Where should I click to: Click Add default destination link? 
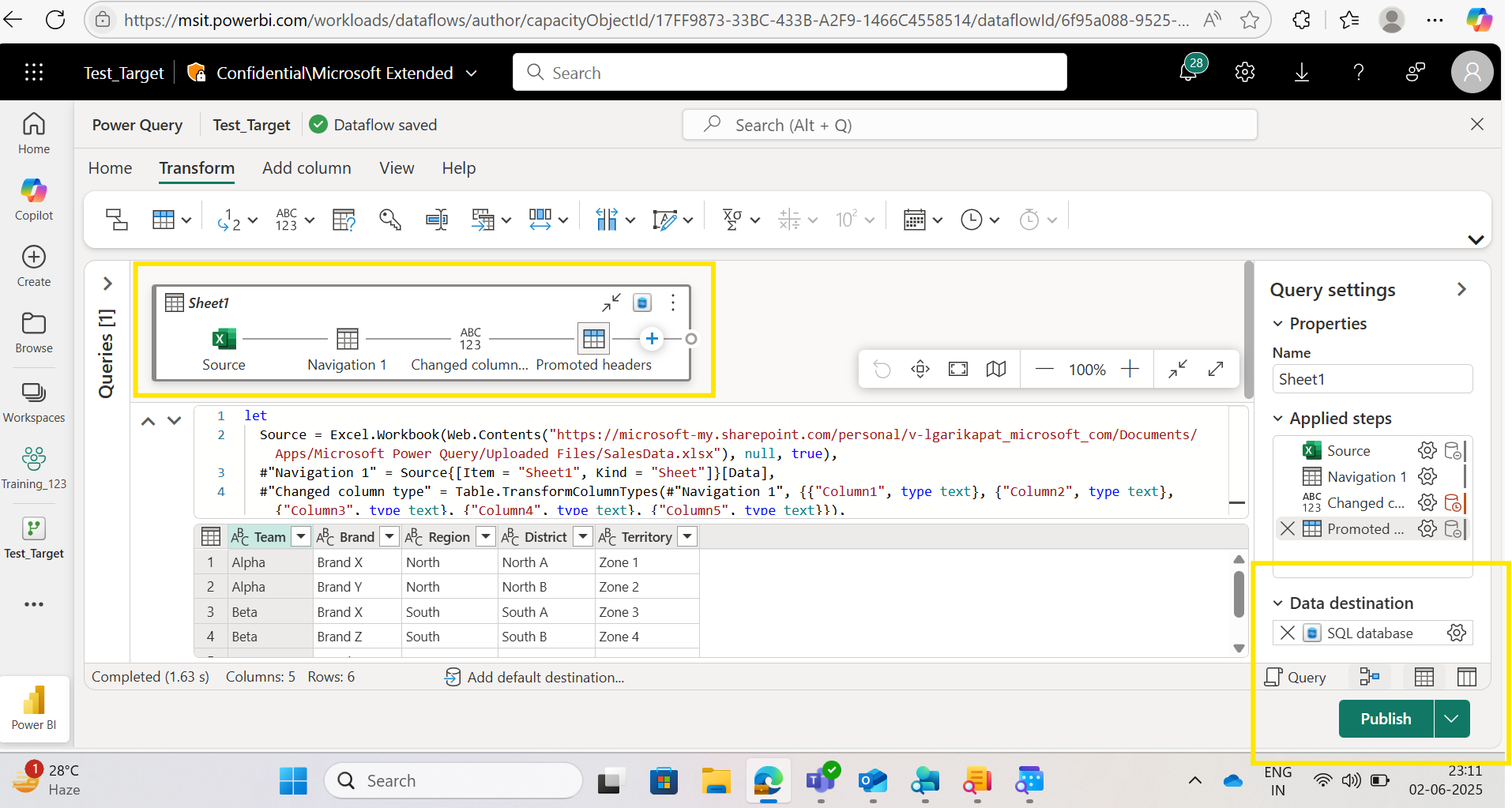pyautogui.click(x=535, y=677)
